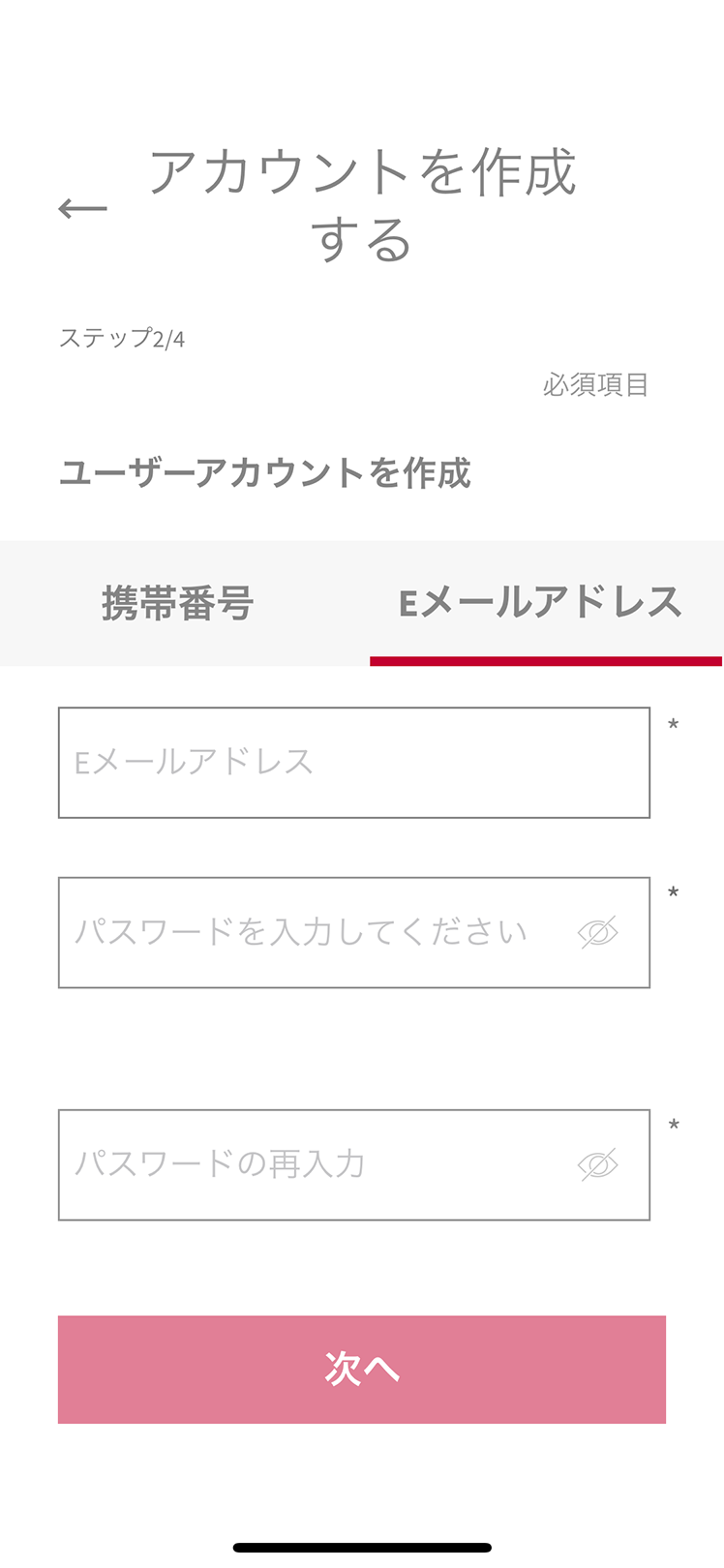This screenshot has height=1568, width=724.
Task: Switch to the 携帯番号 tab
Action: coord(178,603)
